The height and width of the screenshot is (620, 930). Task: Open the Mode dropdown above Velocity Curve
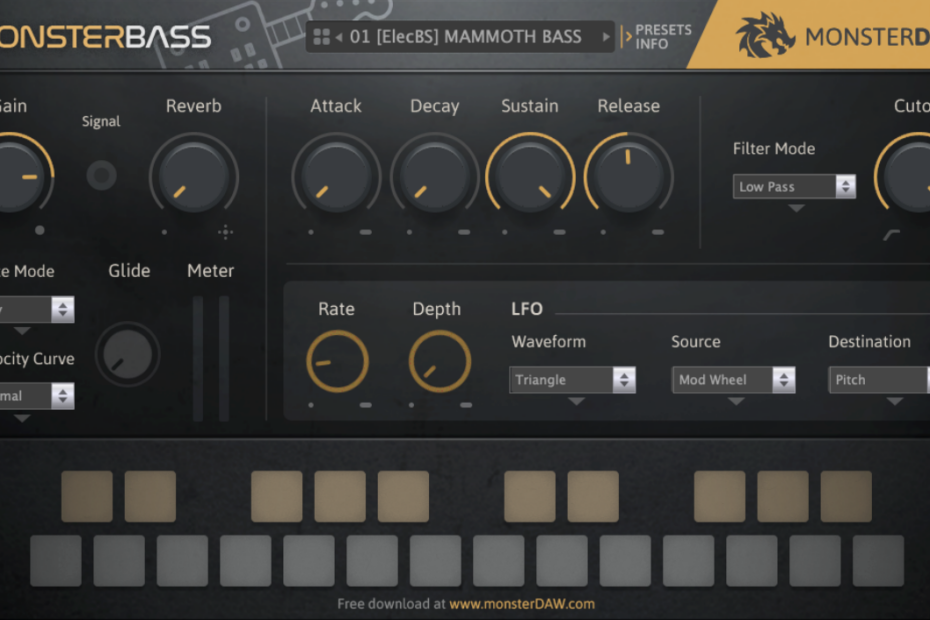[x=37, y=309]
